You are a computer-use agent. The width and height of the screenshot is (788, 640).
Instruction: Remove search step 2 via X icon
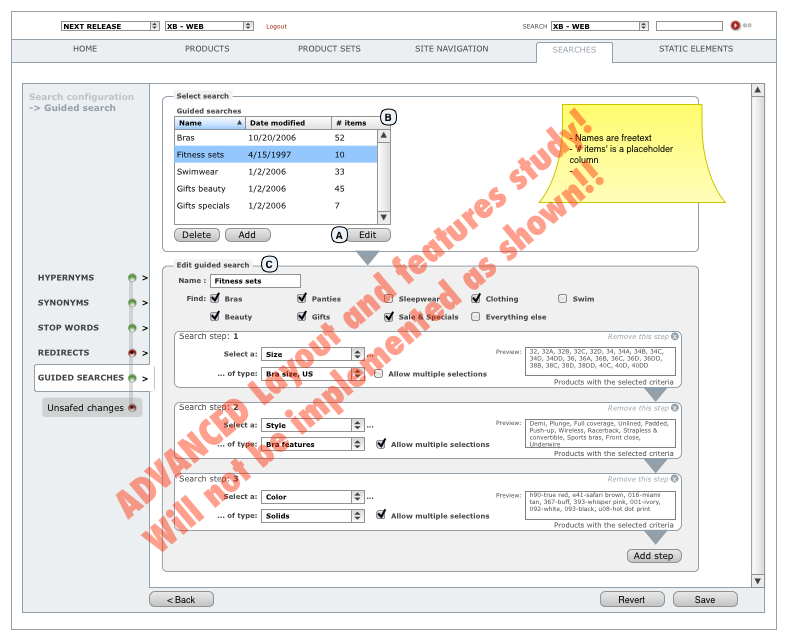[675, 408]
